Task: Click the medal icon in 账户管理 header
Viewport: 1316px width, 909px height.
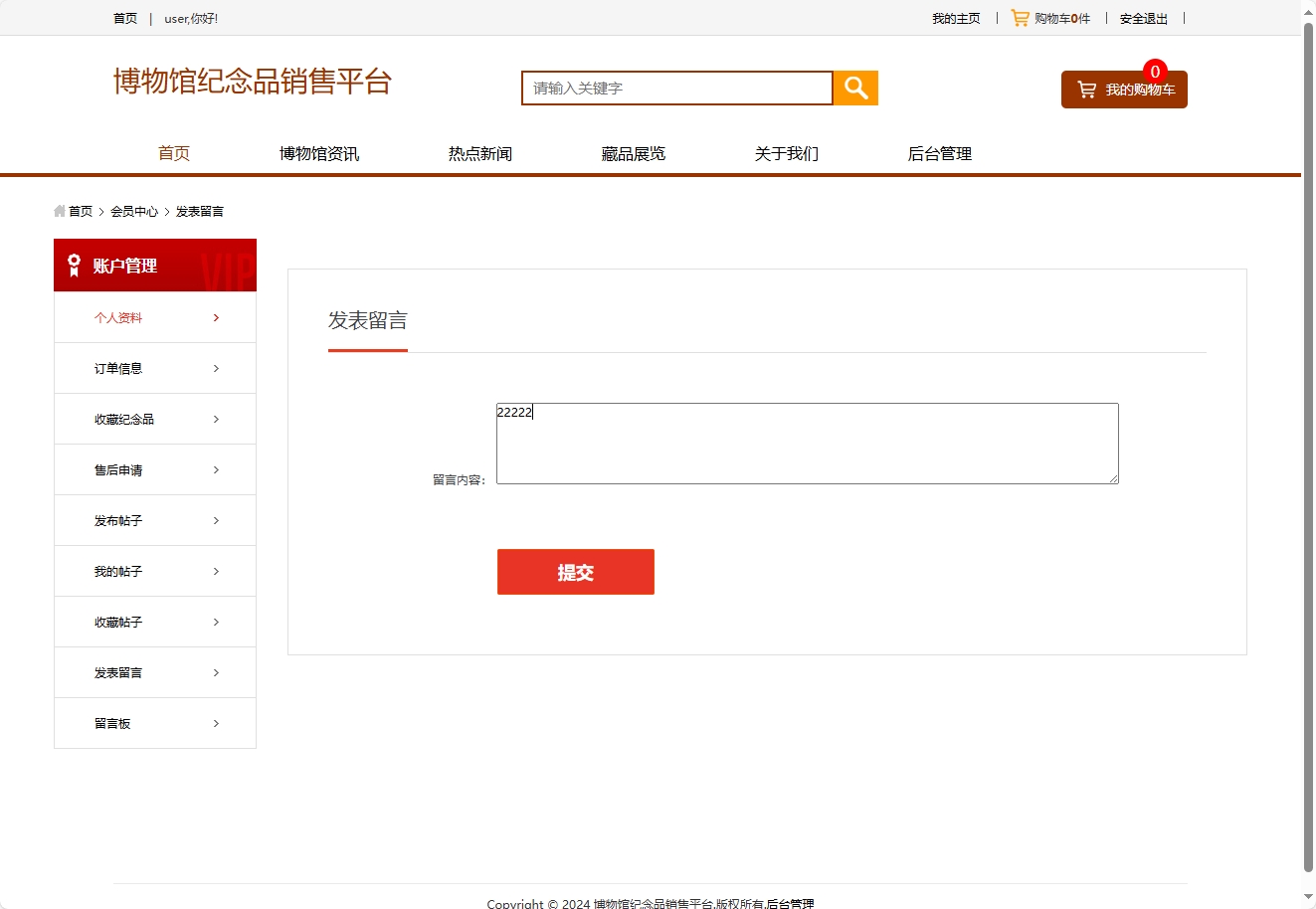Action: point(72,265)
